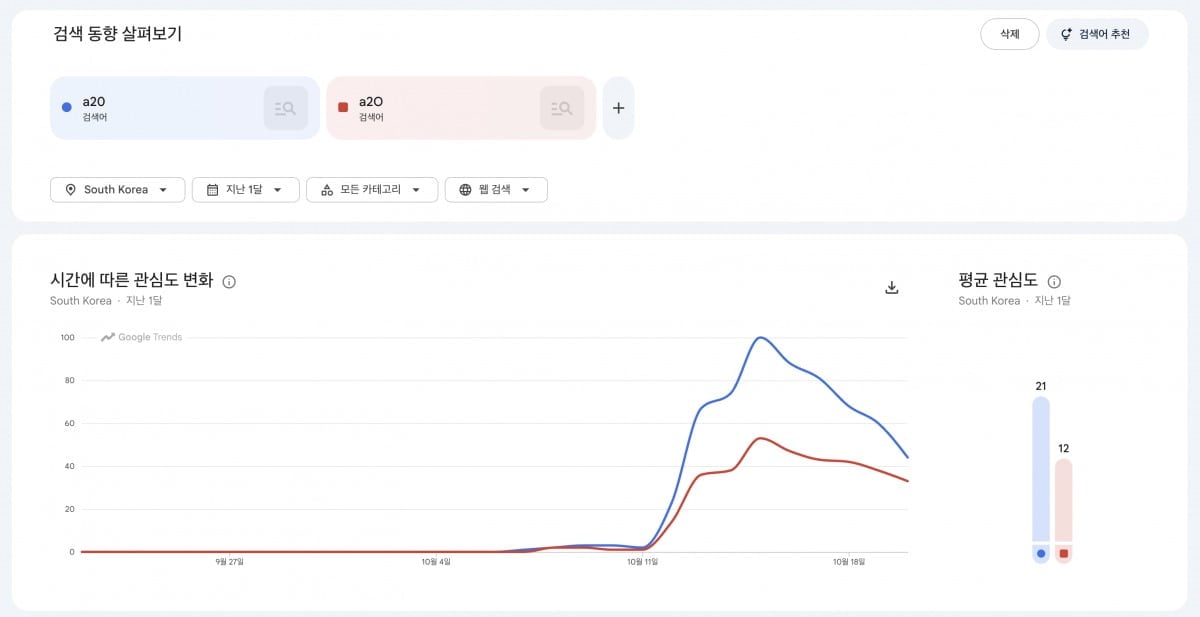
Task: Click the category shapes icon
Action: click(x=327, y=190)
